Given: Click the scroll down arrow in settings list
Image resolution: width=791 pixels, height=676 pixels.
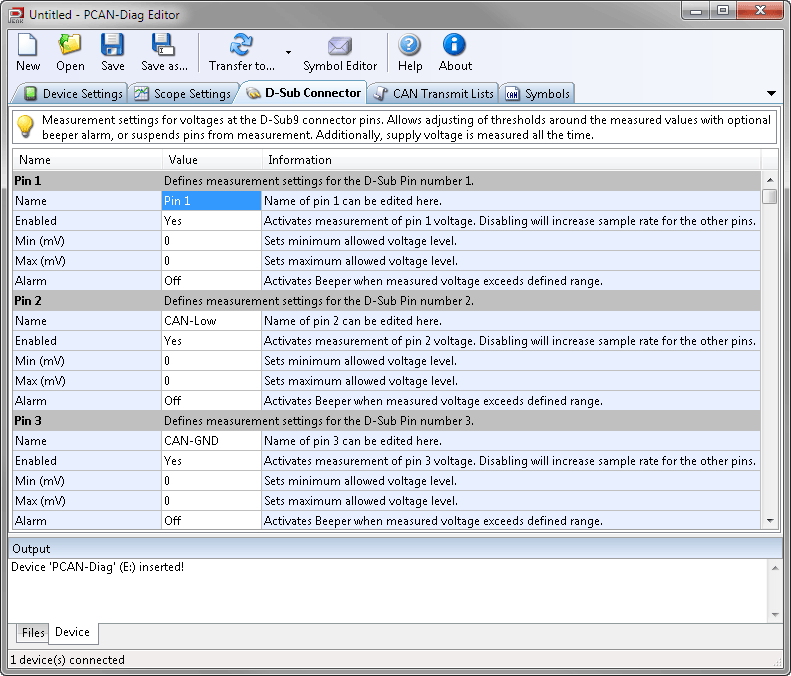Looking at the screenshot, I should click(770, 521).
